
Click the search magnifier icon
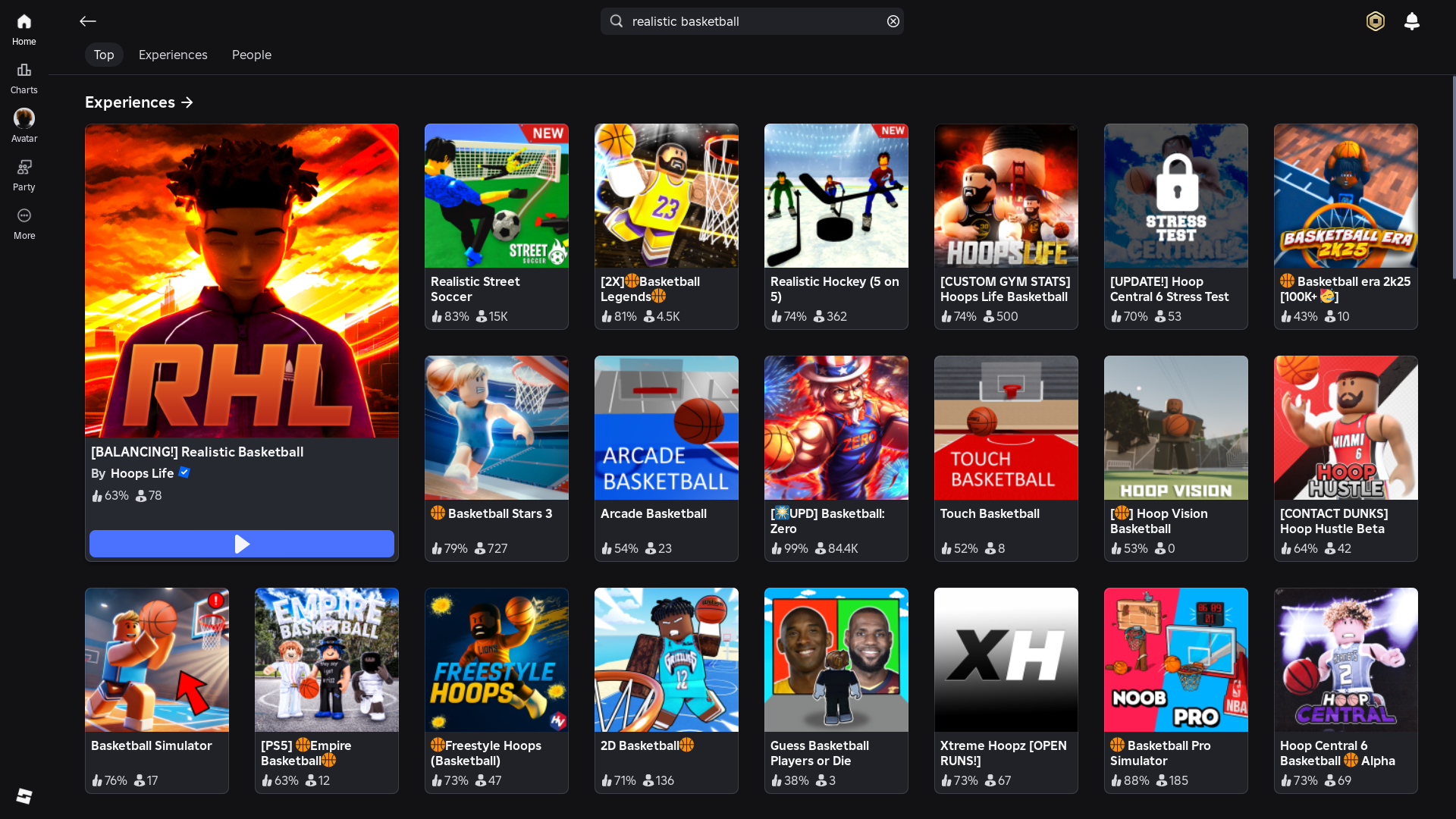[x=617, y=21]
